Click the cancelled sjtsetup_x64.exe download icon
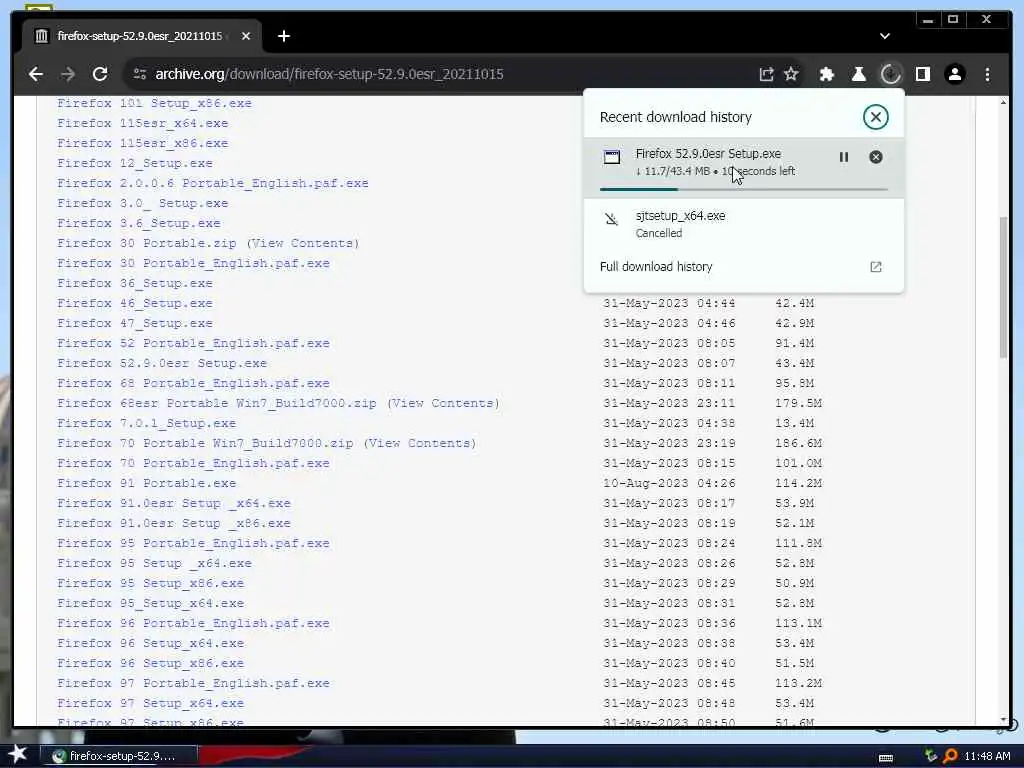The width and height of the screenshot is (1024, 768). (611, 219)
